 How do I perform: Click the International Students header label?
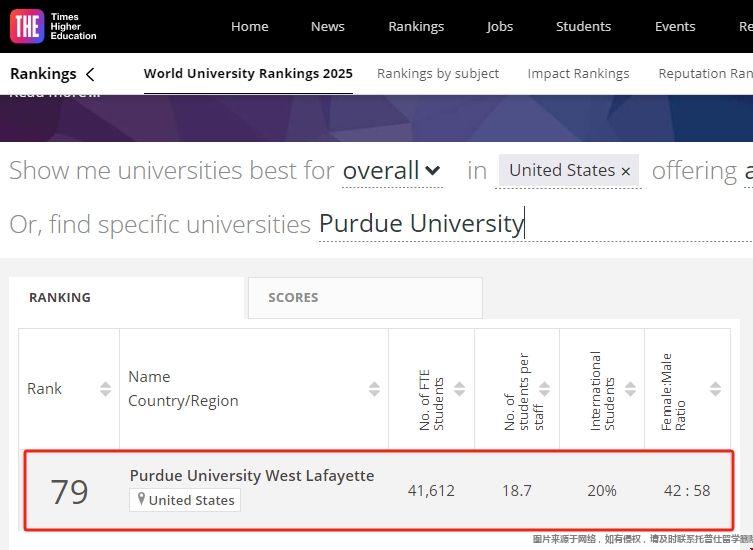(x=602, y=391)
